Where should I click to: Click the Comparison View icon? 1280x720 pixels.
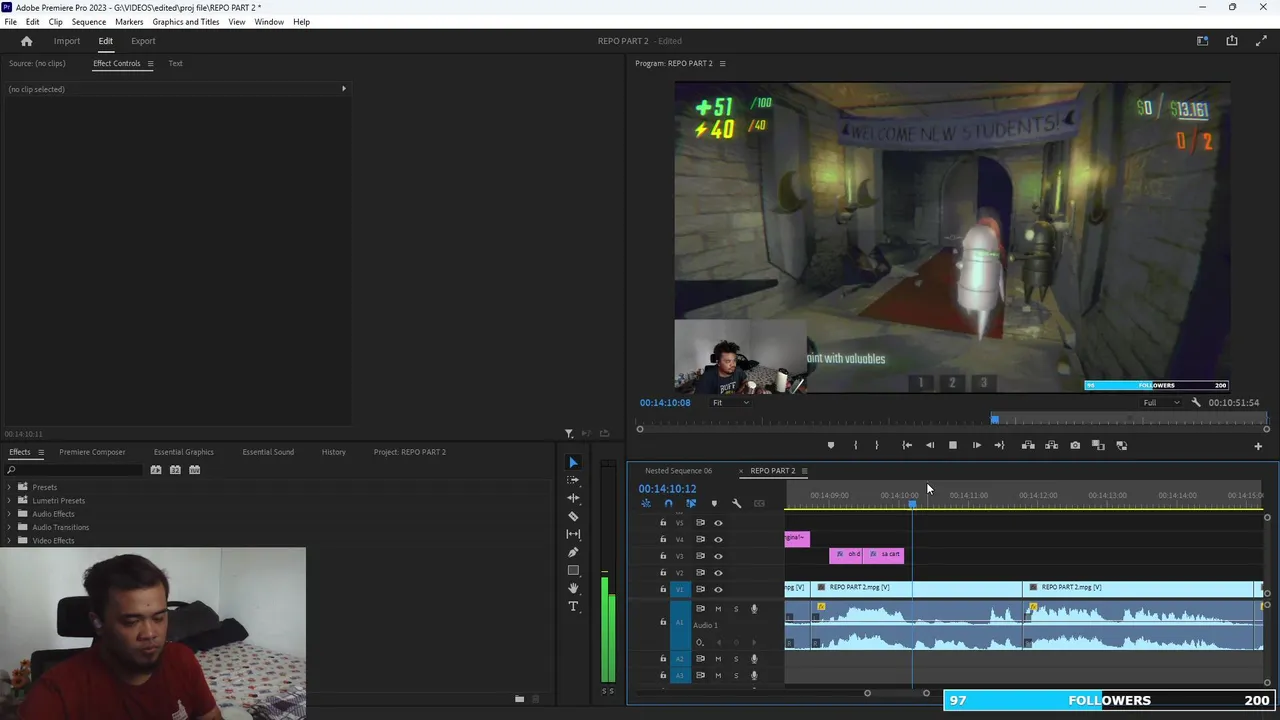click(x=1098, y=445)
